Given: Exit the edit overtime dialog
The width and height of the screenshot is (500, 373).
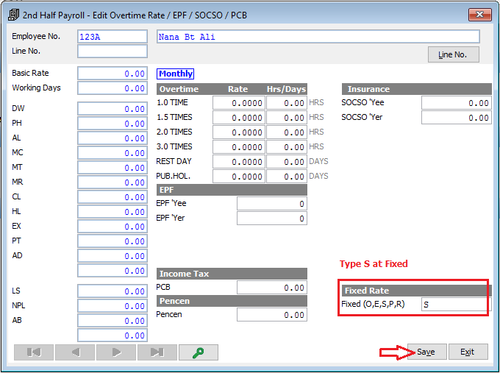Looking at the screenshot, I should (468, 352).
